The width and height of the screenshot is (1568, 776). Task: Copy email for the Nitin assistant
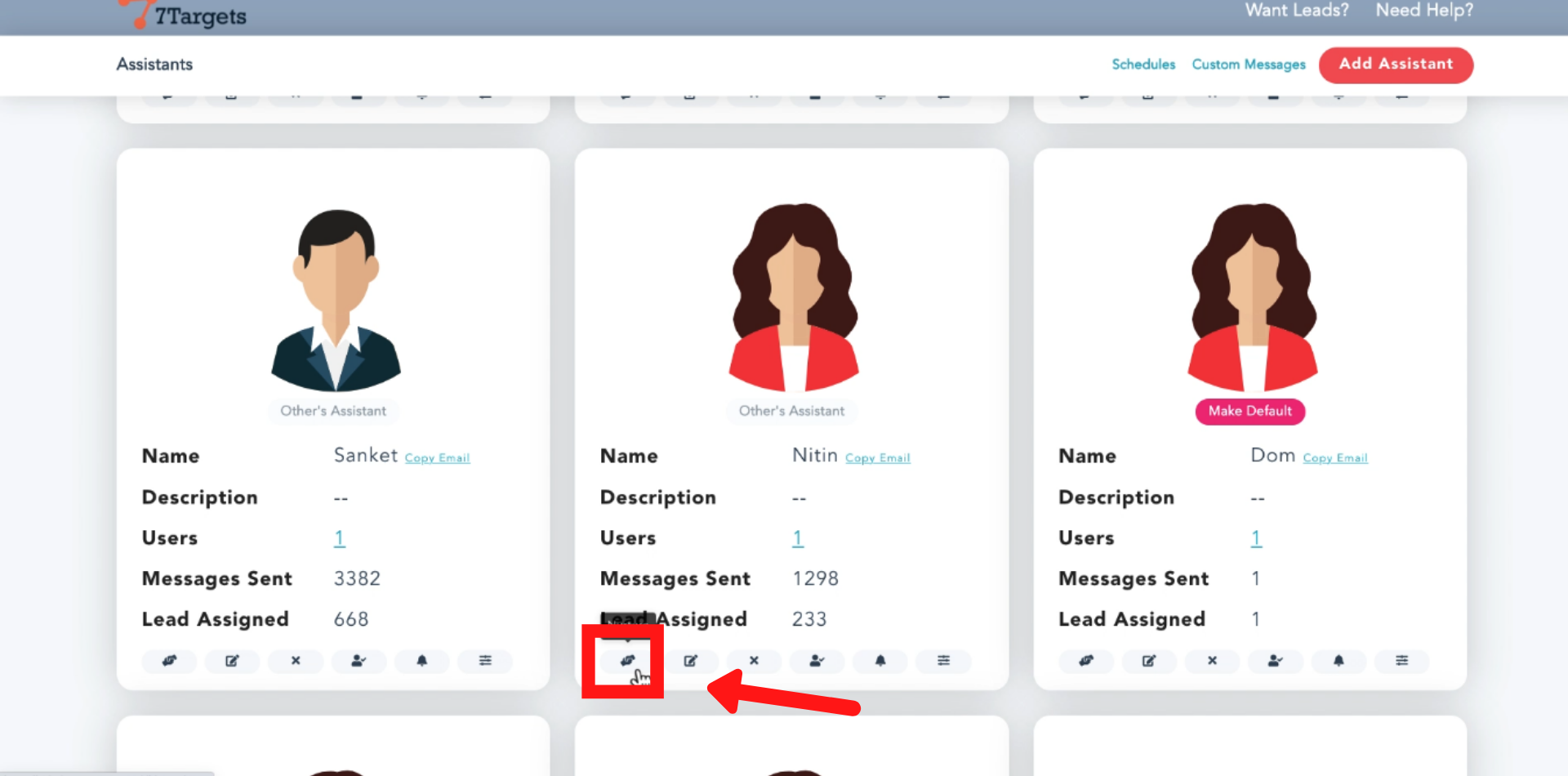pos(877,458)
